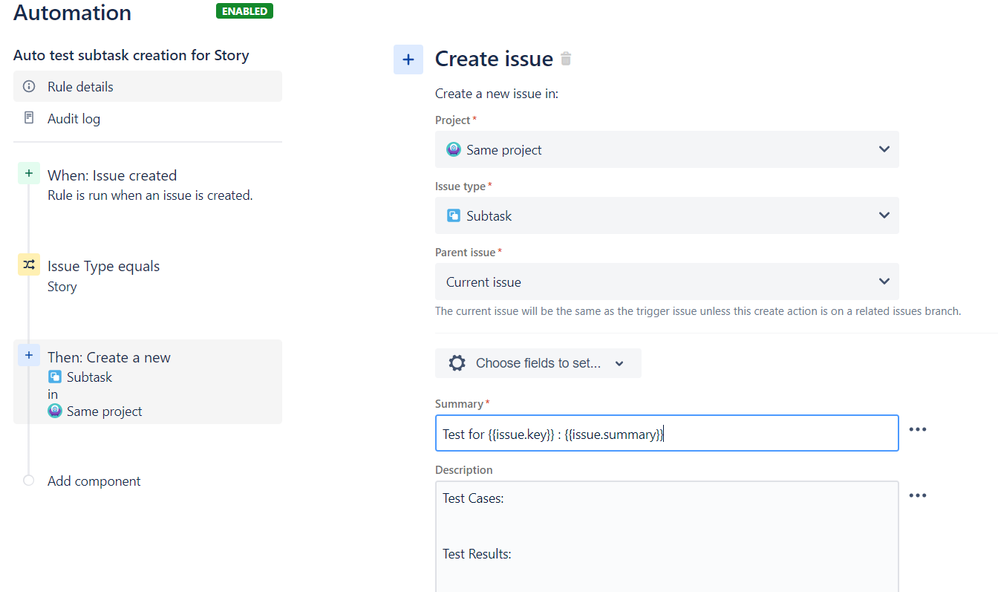Click the plus icon on Then: Create a new

click(28, 355)
